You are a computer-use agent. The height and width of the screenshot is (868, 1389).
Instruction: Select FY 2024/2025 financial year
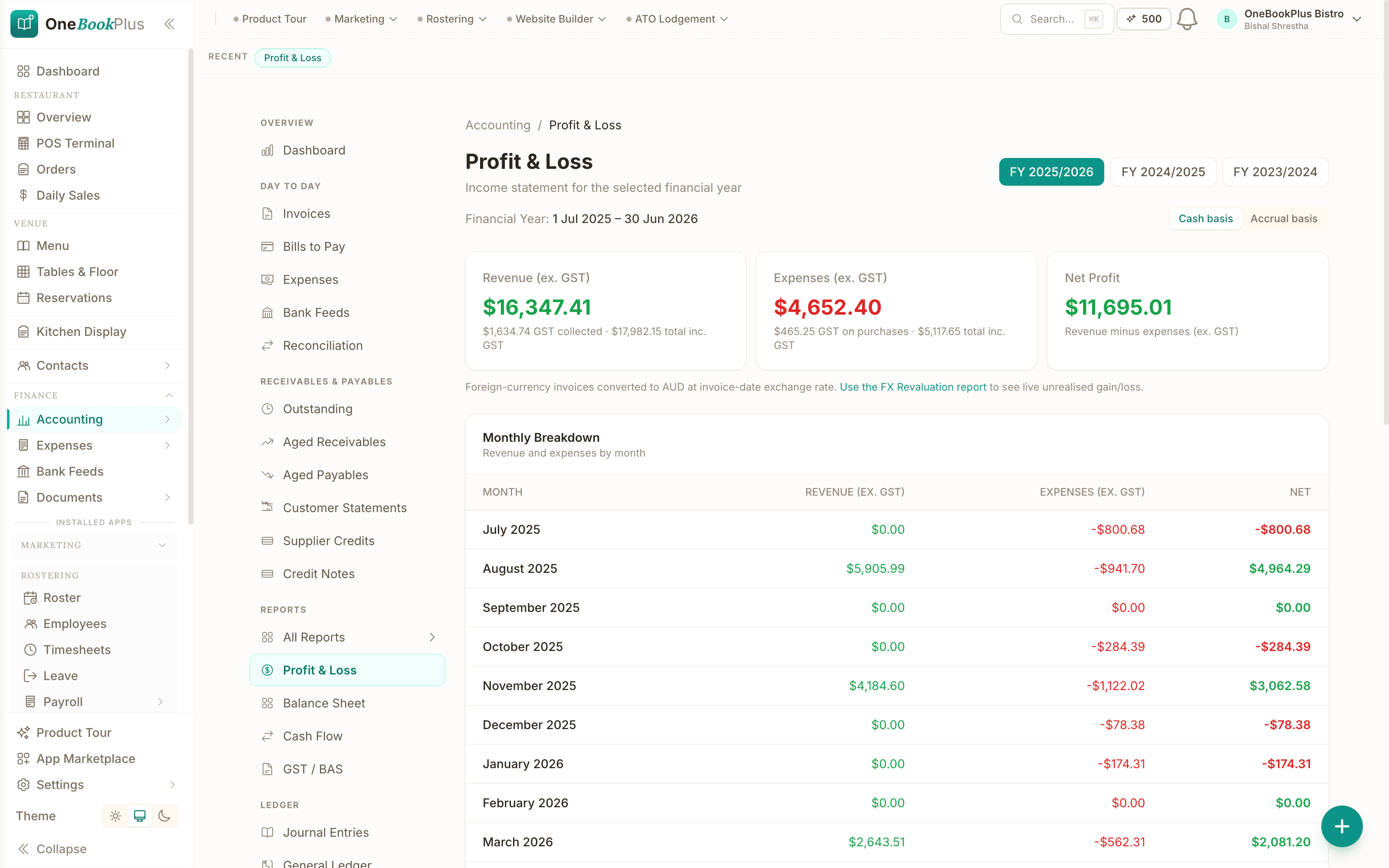click(1163, 172)
